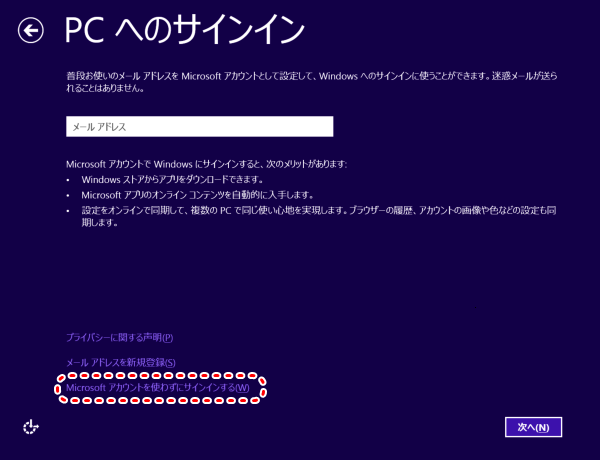The image size is (600, 460).
Task: Click the PC へのサインイン heading
Action: coord(184,30)
